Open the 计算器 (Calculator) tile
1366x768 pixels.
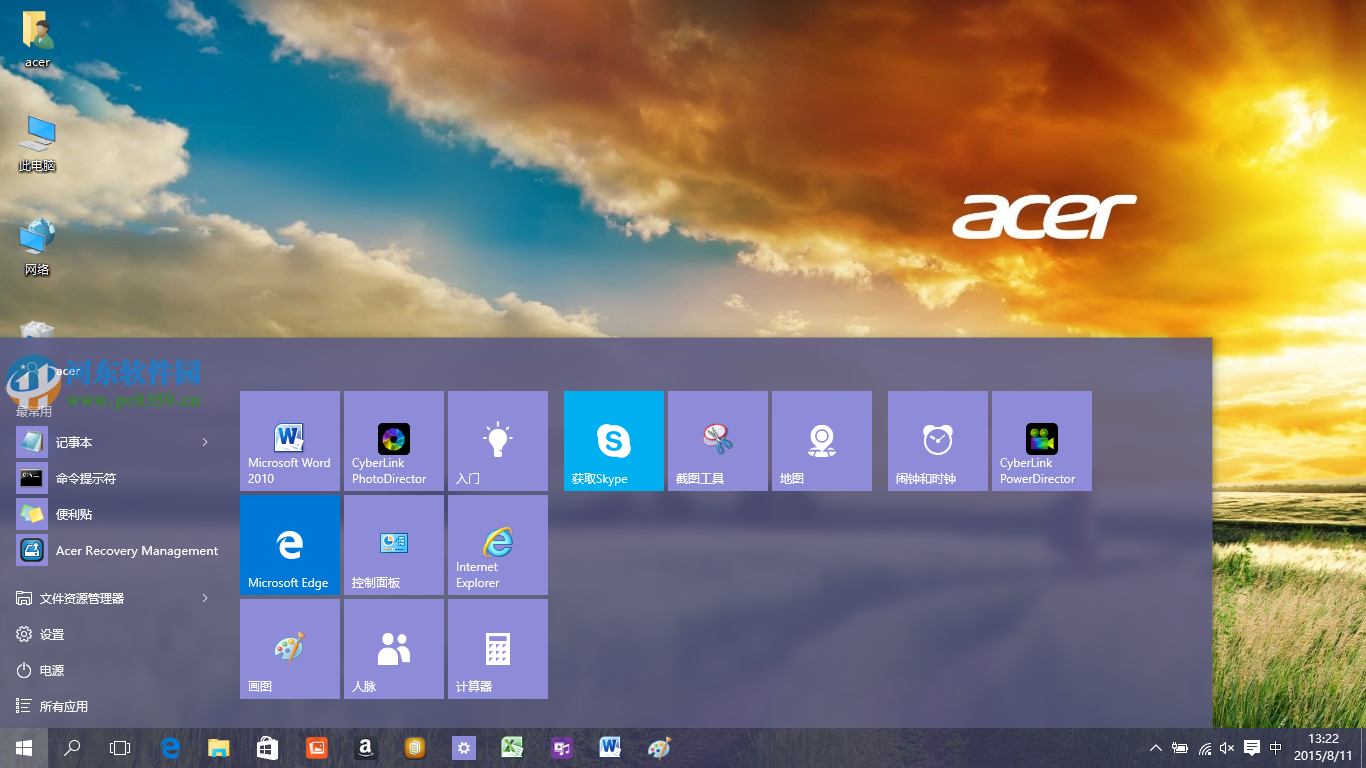click(497, 648)
